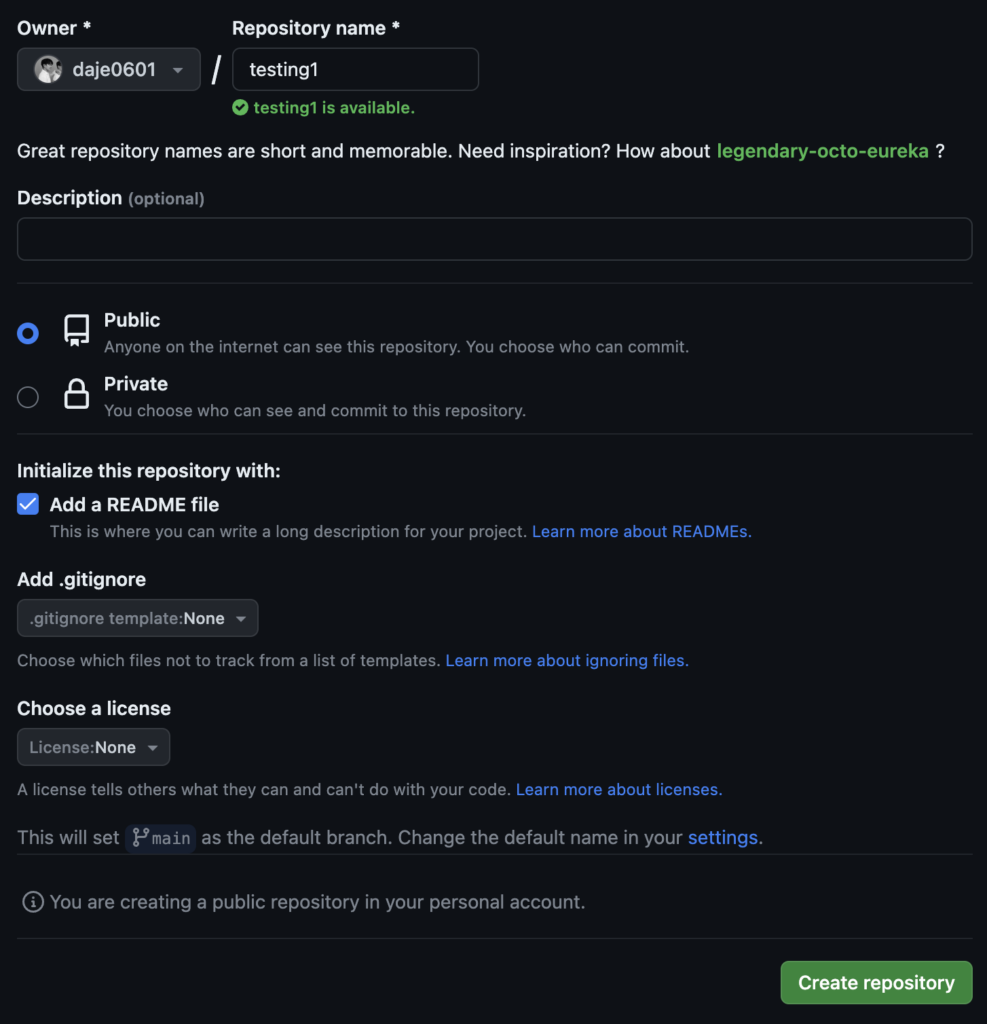The height and width of the screenshot is (1024, 987).
Task: Open Learn more about ignoring files link
Action: pos(567,660)
